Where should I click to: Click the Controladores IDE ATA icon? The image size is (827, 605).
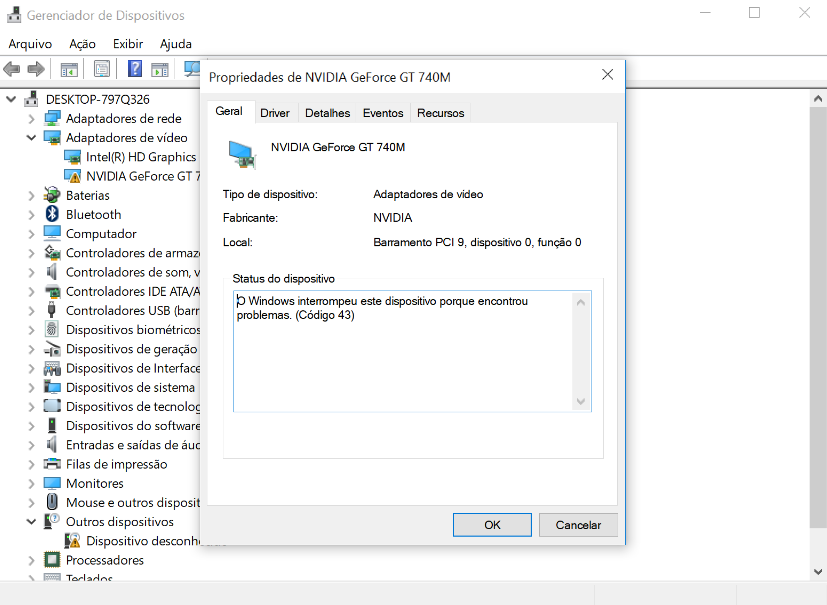tap(52, 291)
